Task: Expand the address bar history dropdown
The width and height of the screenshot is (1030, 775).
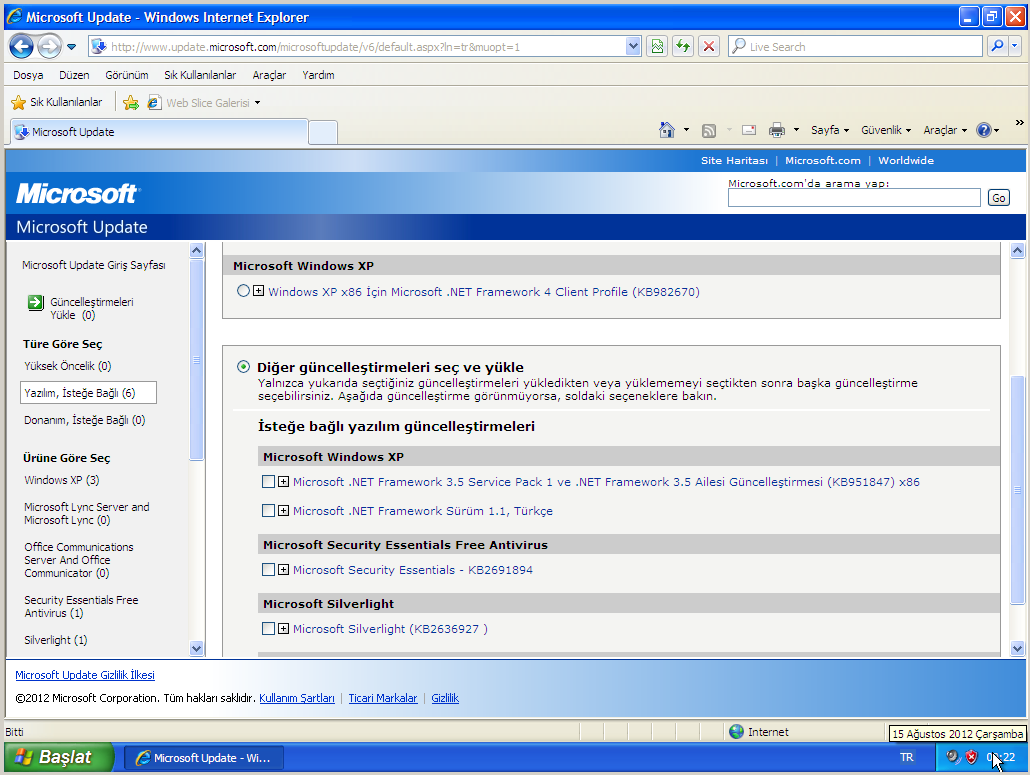Action: pyautogui.click(x=633, y=47)
